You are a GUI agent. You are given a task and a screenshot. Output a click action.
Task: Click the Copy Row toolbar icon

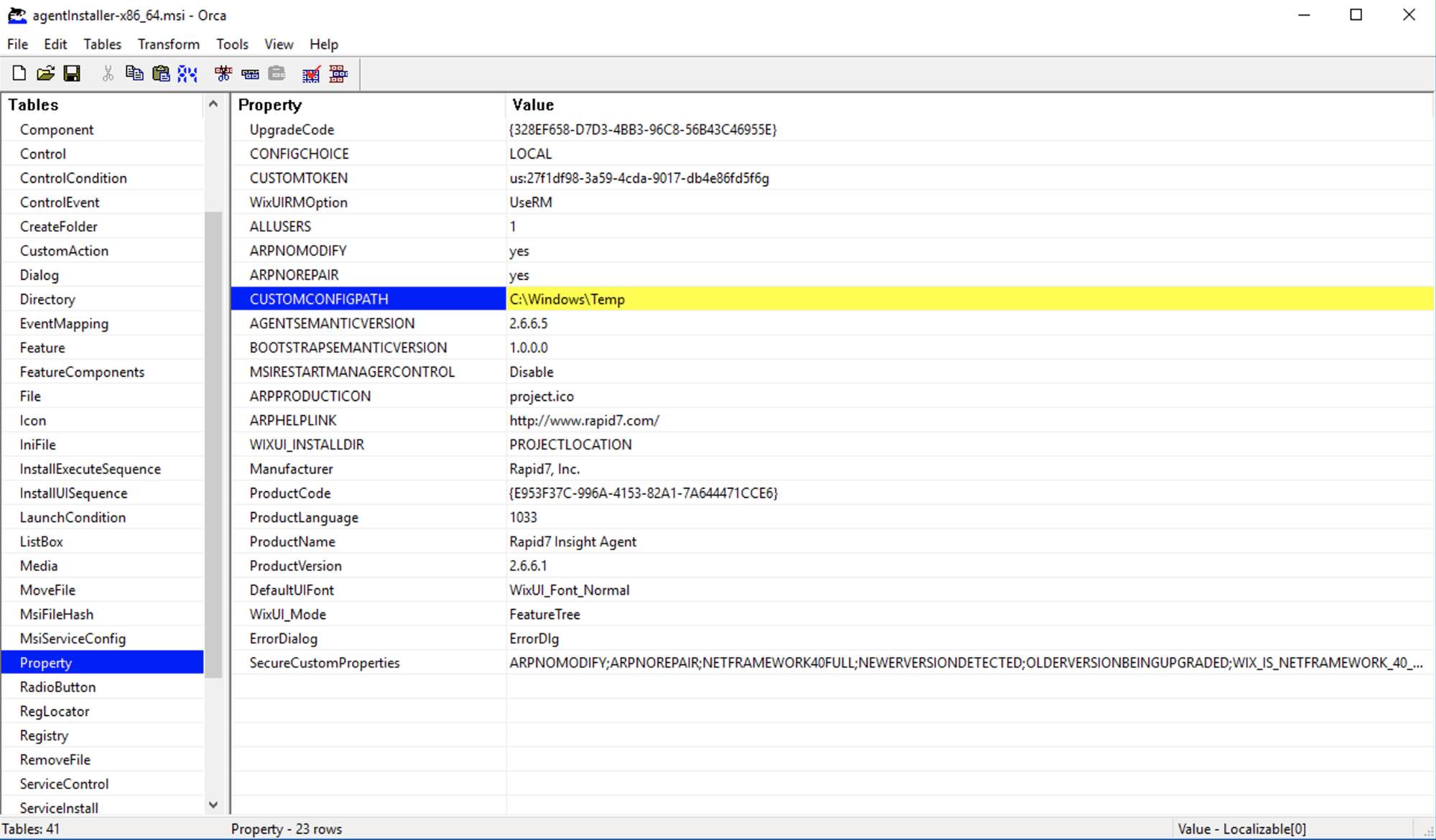pyautogui.click(x=250, y=73)
